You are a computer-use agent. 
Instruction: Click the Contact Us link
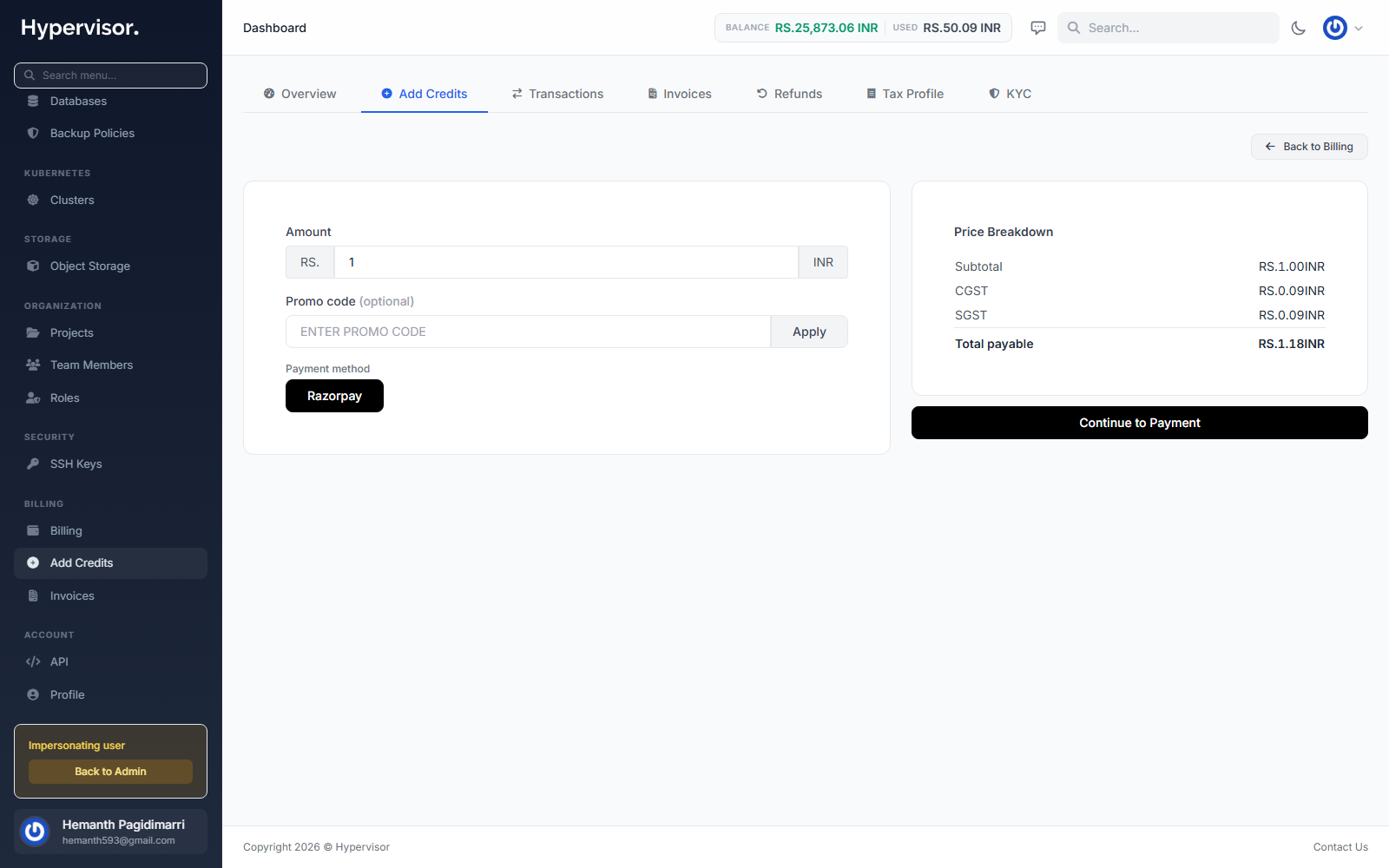(x=1340, y=847)
